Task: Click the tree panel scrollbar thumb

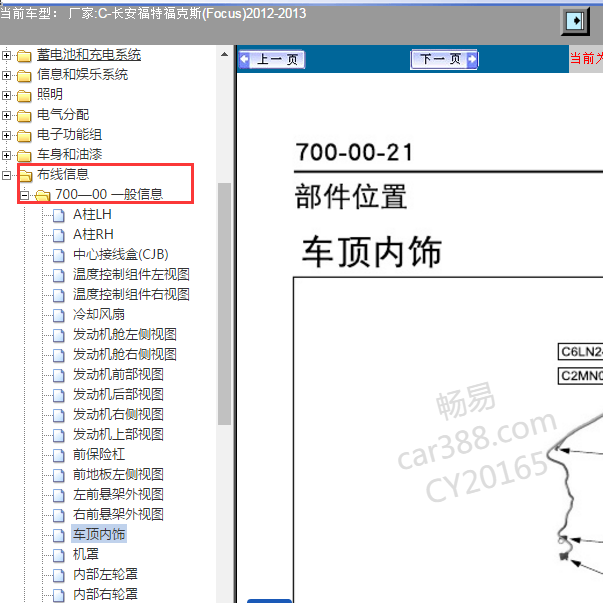Action: click(x=224, y=304)
